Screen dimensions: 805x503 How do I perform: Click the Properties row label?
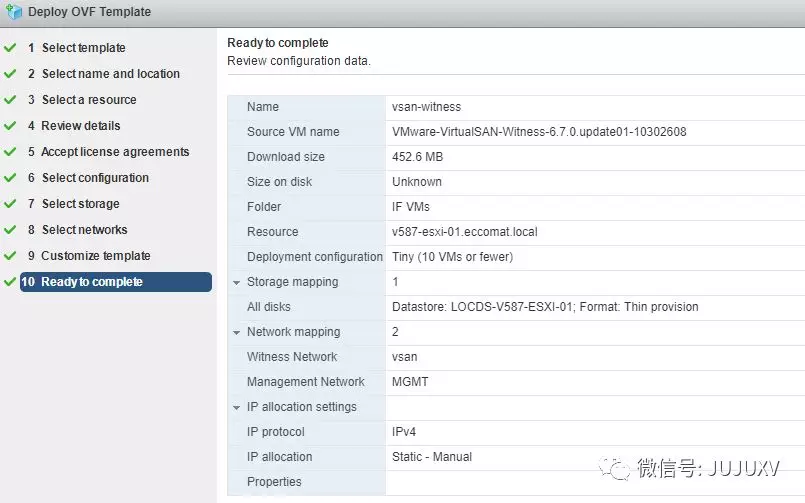[x=274, y=482]
